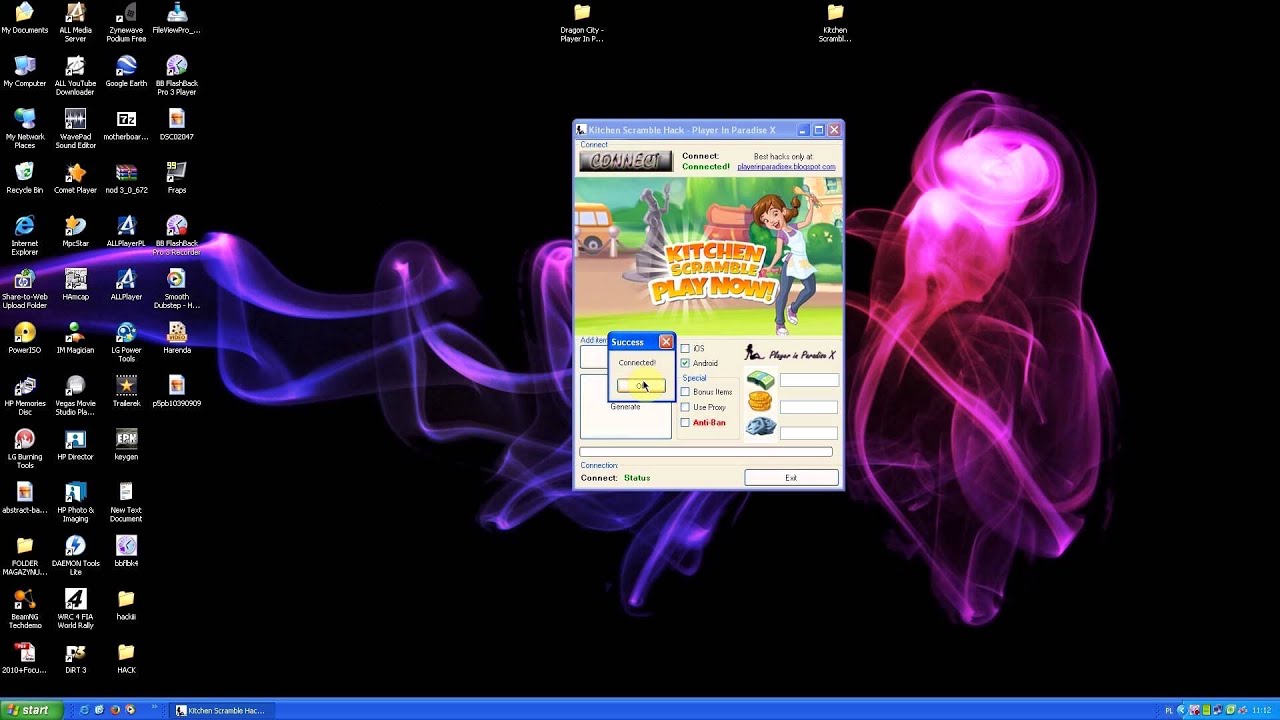Open the playerinparadisex.blogspot.com link
Image resolution: width=1280 pixels, height=720 pixels.
click(x=786, y=167)
